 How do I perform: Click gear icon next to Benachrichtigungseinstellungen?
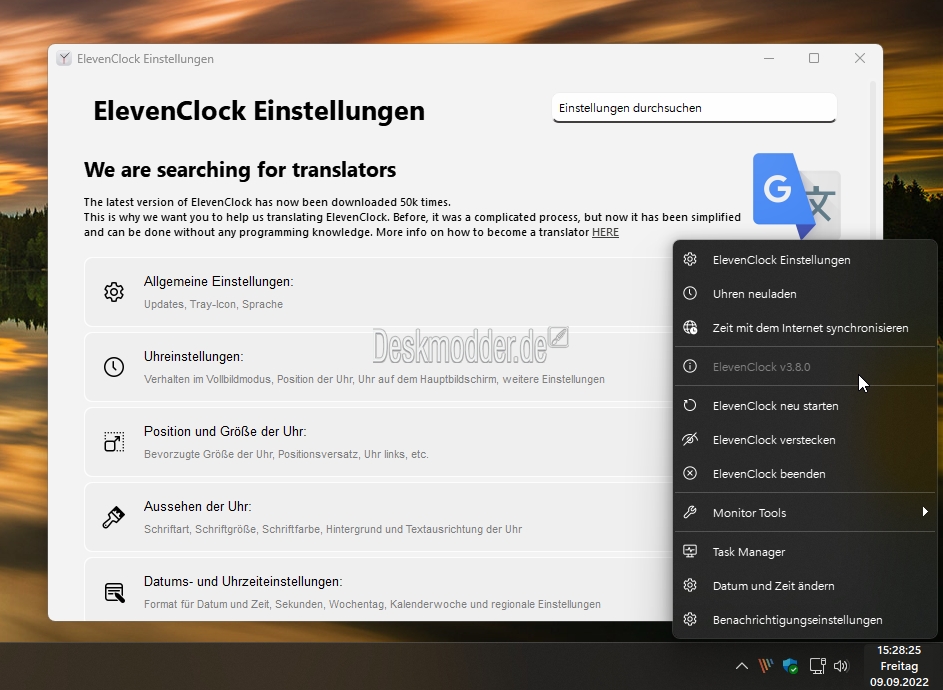690,619
